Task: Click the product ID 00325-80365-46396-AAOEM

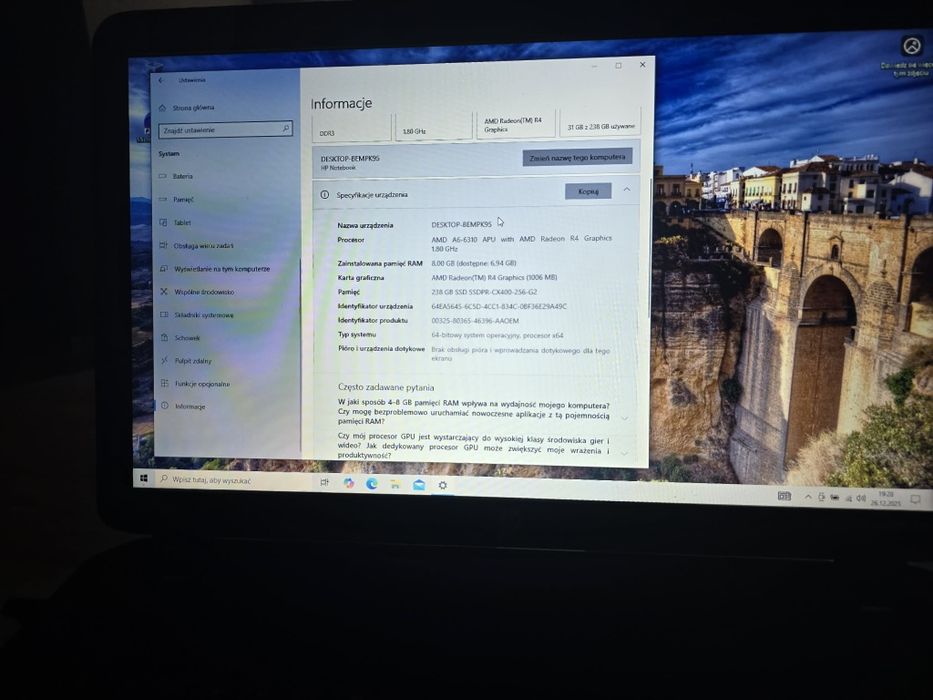Action: tap(475, 321)
